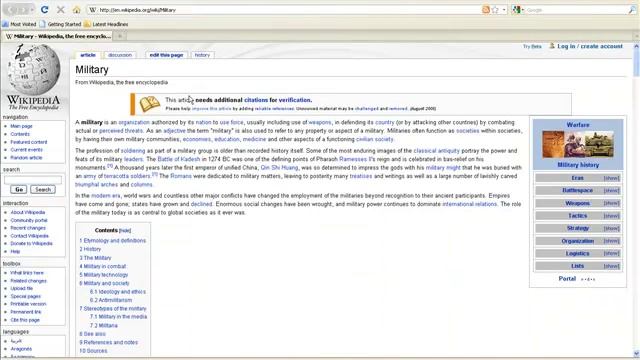Click Cite this page link
The image size is (640, 360).
click(x=25, y=320)
